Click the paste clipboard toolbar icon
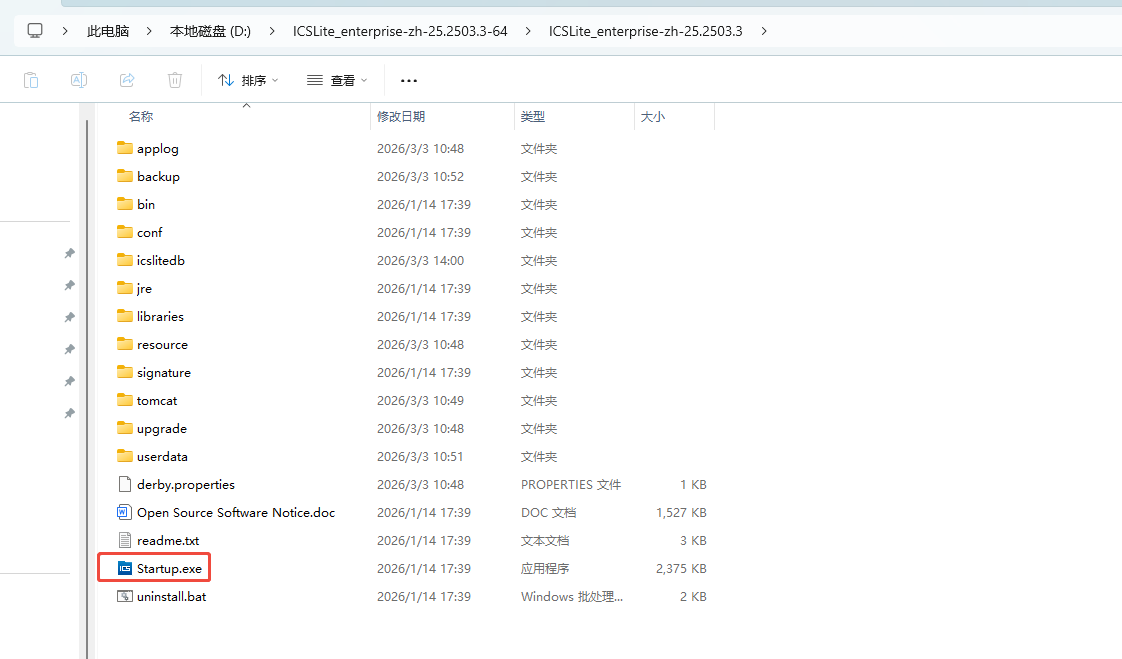The height and width of the screenshot is (659, 1122). 31,80
